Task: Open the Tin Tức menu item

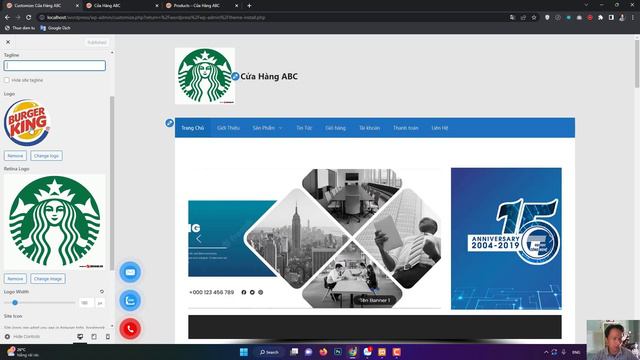Action: click(304, 128)
